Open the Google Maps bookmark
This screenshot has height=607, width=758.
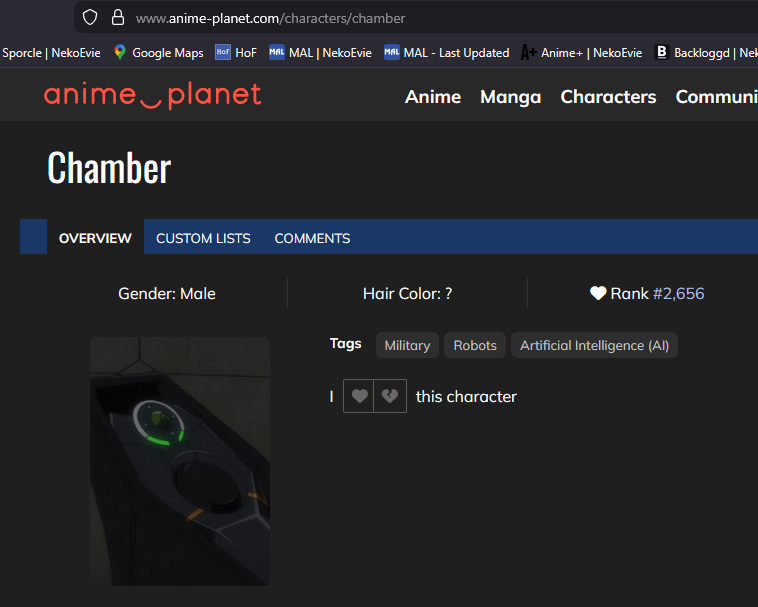click(159, 53)
